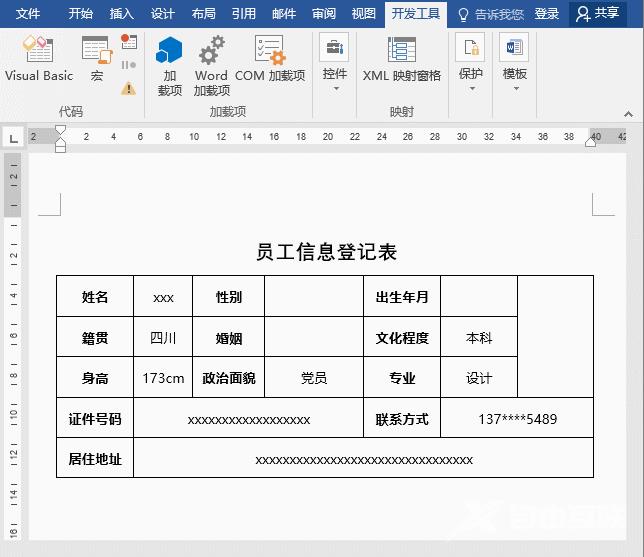Switch to the 审阅 tab
644x557 pixels.
tap(324, 14)
